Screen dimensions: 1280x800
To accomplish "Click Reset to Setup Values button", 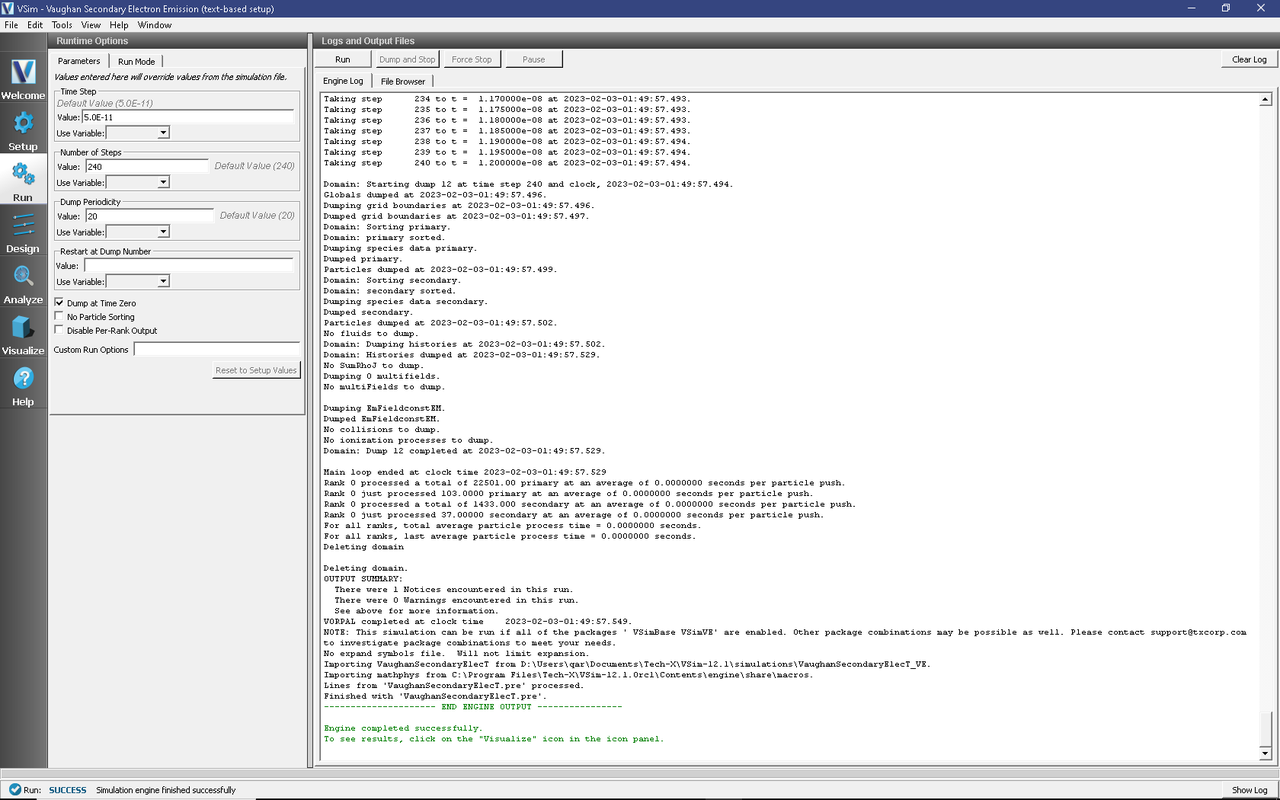I will (256, 370).
